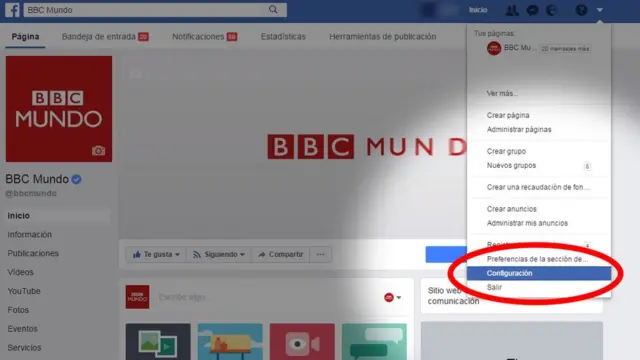This screenshot has width=640, height=360.
Task: Click the camera icon on profile picture
Action: [x=98, y=151]
